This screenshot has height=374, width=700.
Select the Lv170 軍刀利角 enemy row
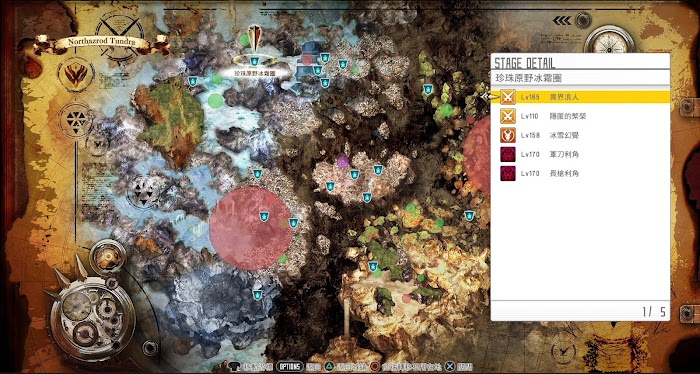tap(580, 154)
